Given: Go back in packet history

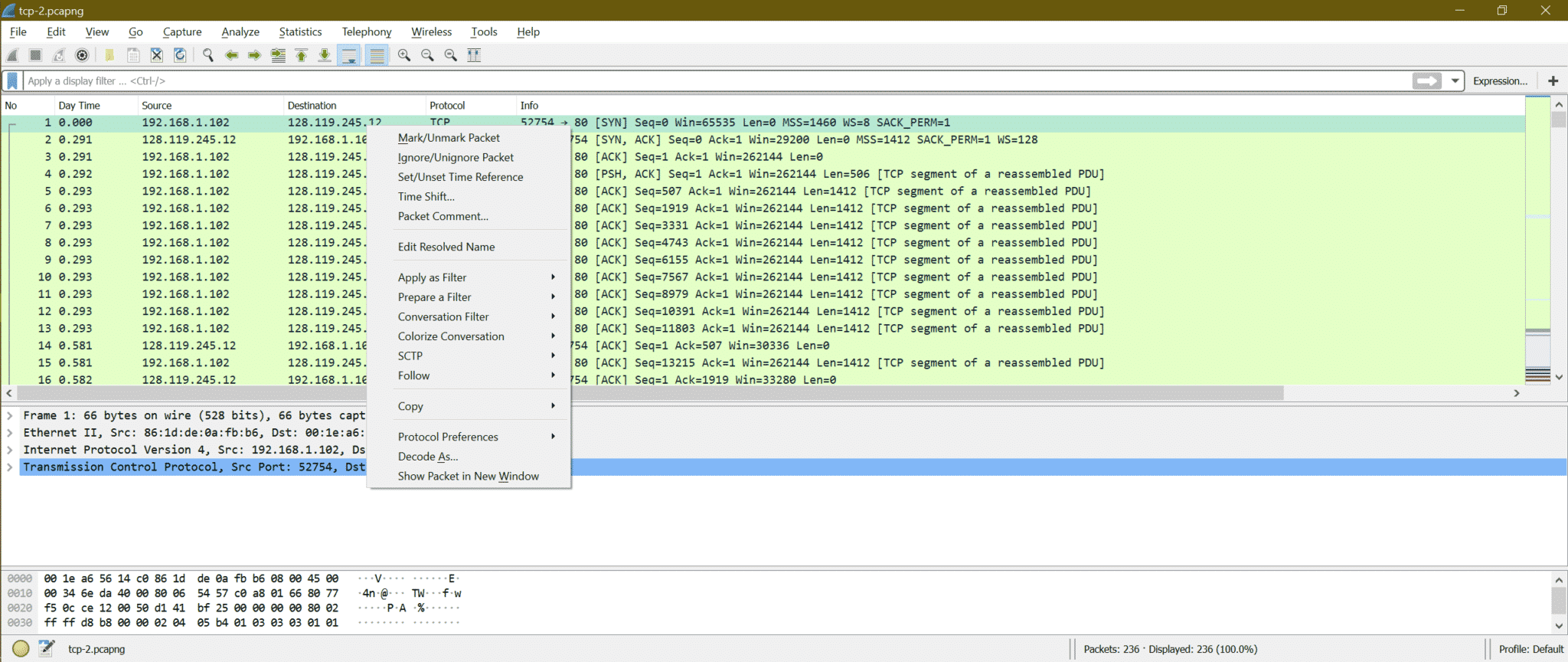Looking at the screenshot, I should [x=231, y=55].
